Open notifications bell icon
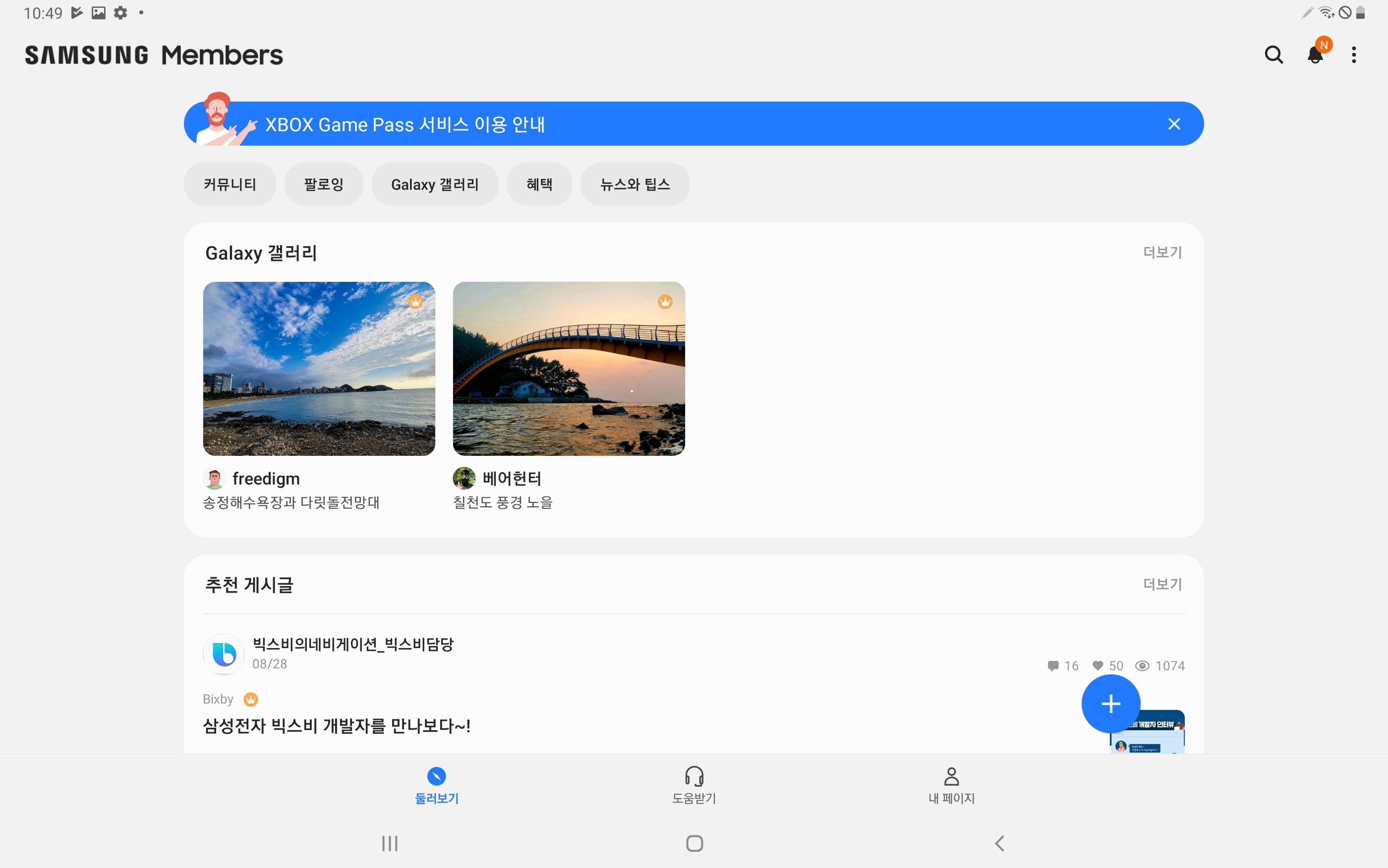The width and height of the screenshot is (1388, 868). pyautogui.click(x=1315, y=55)
